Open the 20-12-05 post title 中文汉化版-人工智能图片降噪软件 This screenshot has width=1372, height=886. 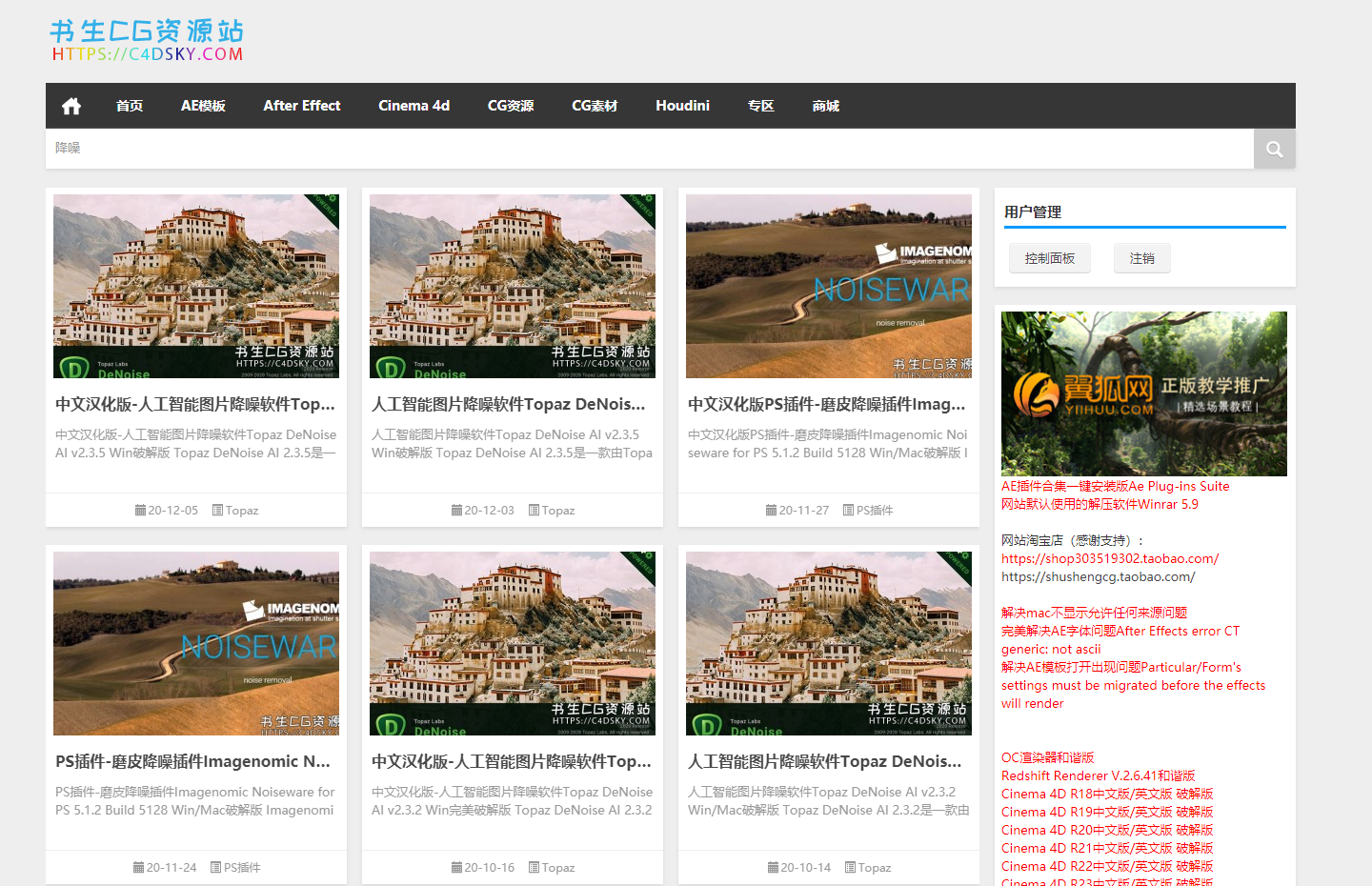pos(195,404)
